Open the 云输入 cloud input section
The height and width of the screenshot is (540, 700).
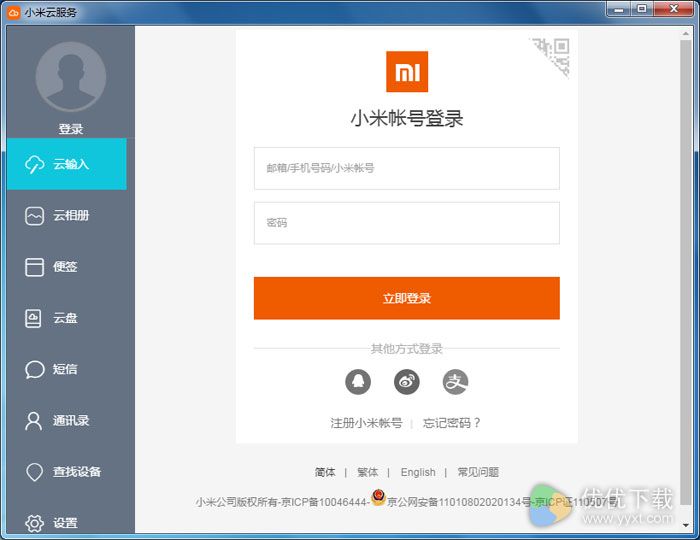point(67,164)
